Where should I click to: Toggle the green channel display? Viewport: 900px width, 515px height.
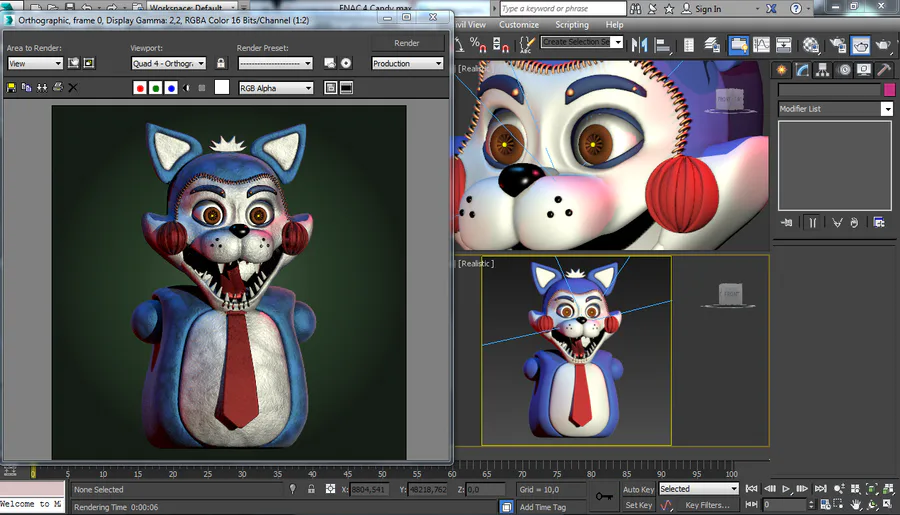point(156,88)
